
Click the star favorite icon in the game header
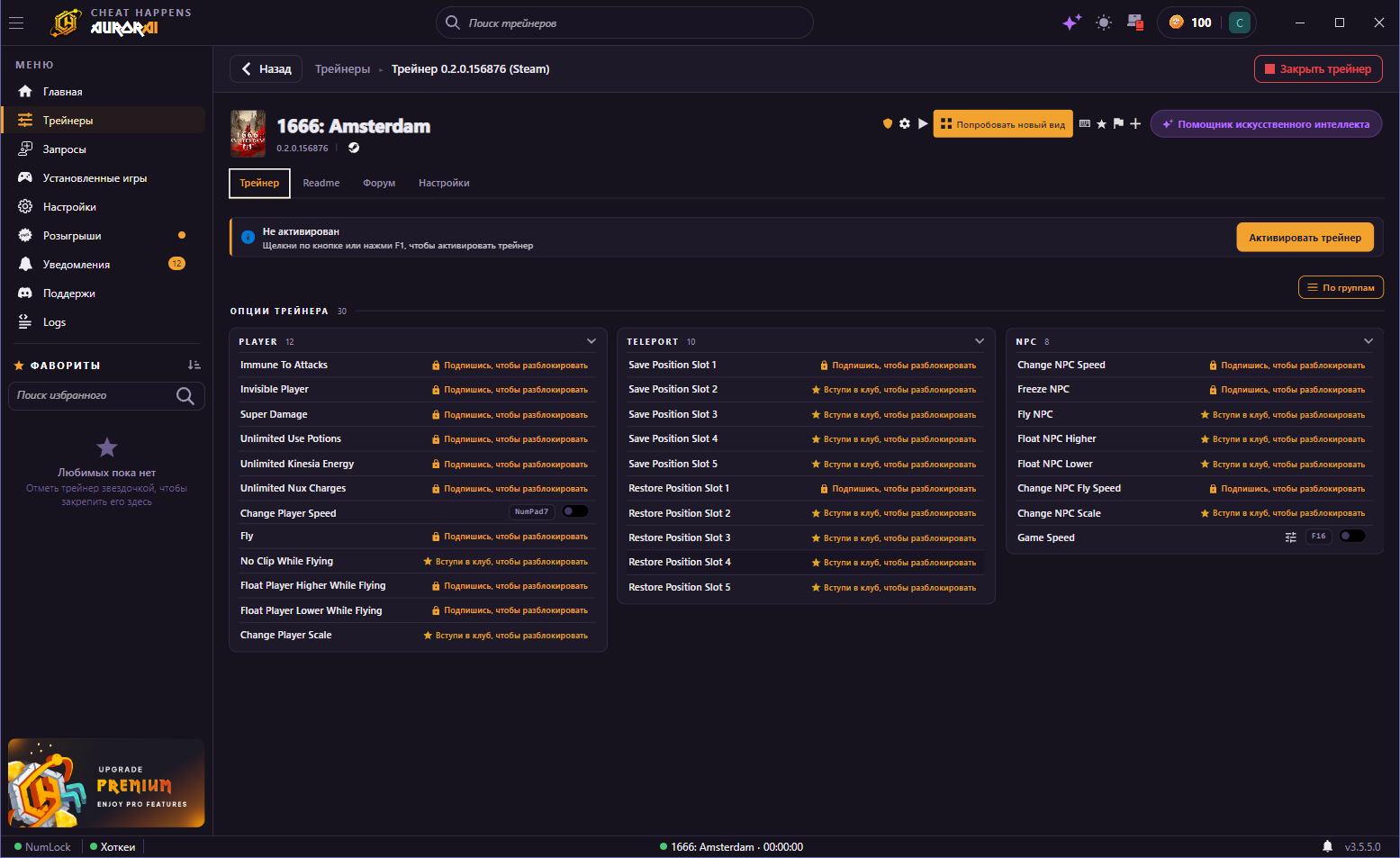(1101, 124)
